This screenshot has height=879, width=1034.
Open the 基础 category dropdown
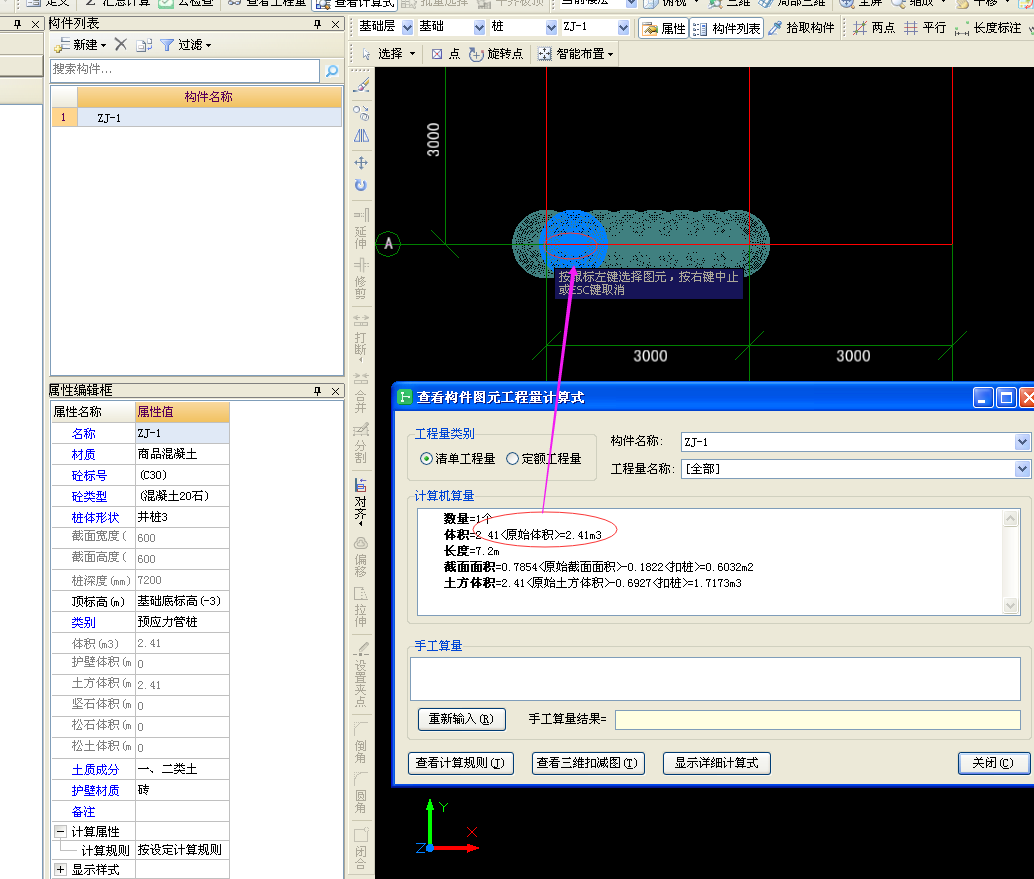(x=479, y=28)
